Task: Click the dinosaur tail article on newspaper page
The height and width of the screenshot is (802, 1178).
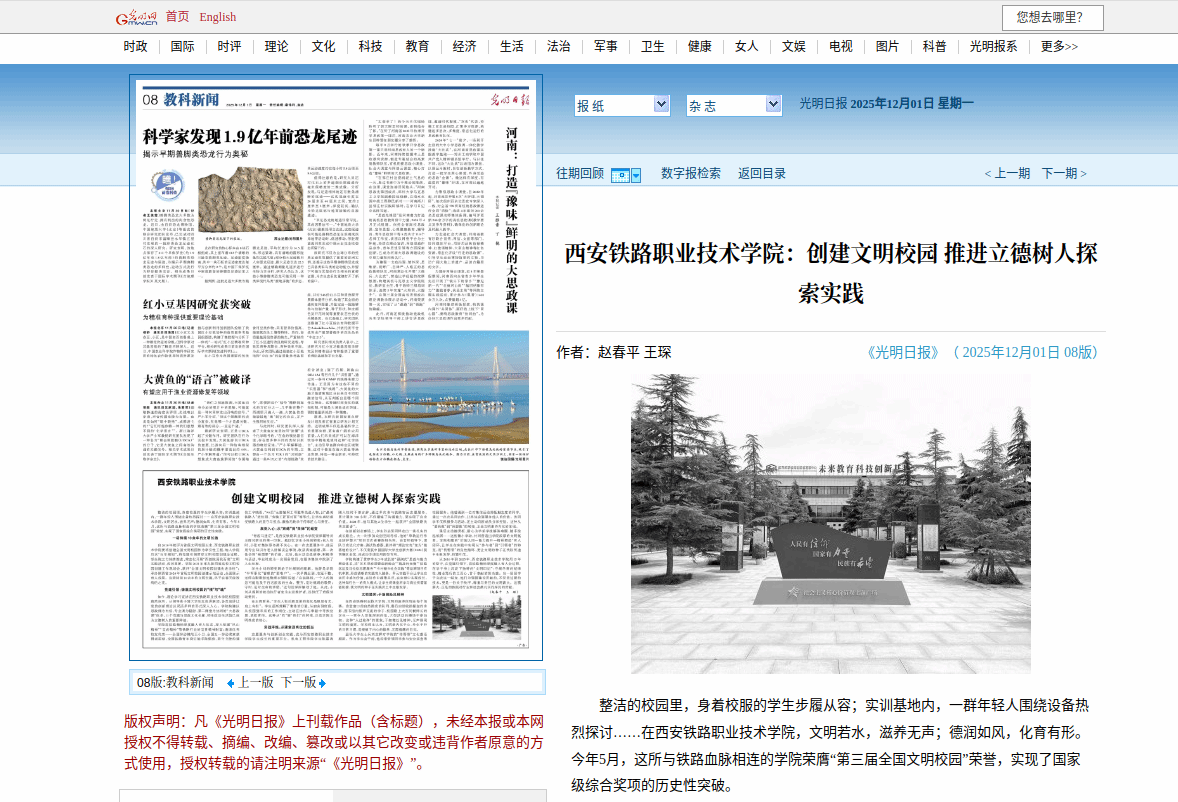Action: click(x=250, y=139)
